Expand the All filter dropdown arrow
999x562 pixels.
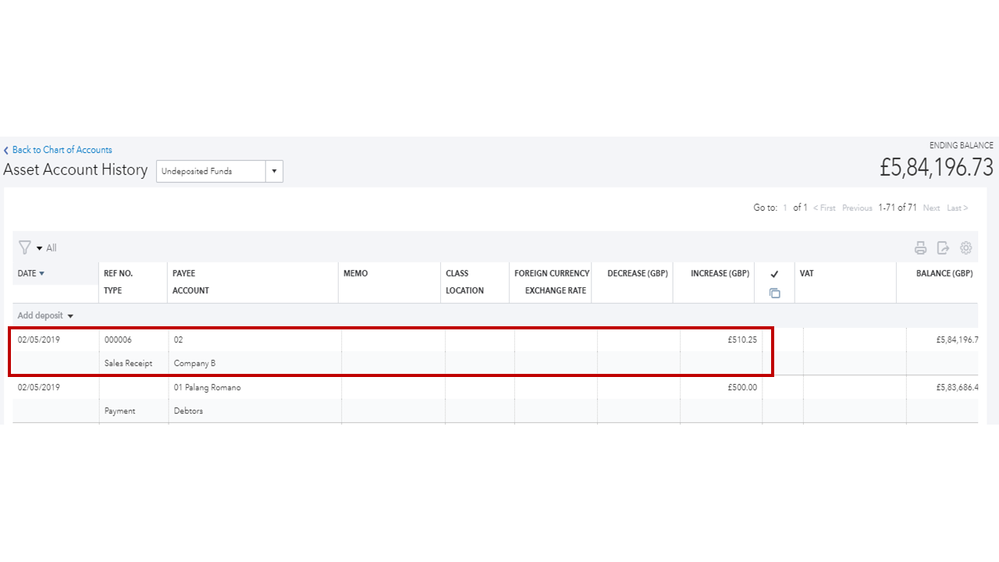tap(40, 248)
